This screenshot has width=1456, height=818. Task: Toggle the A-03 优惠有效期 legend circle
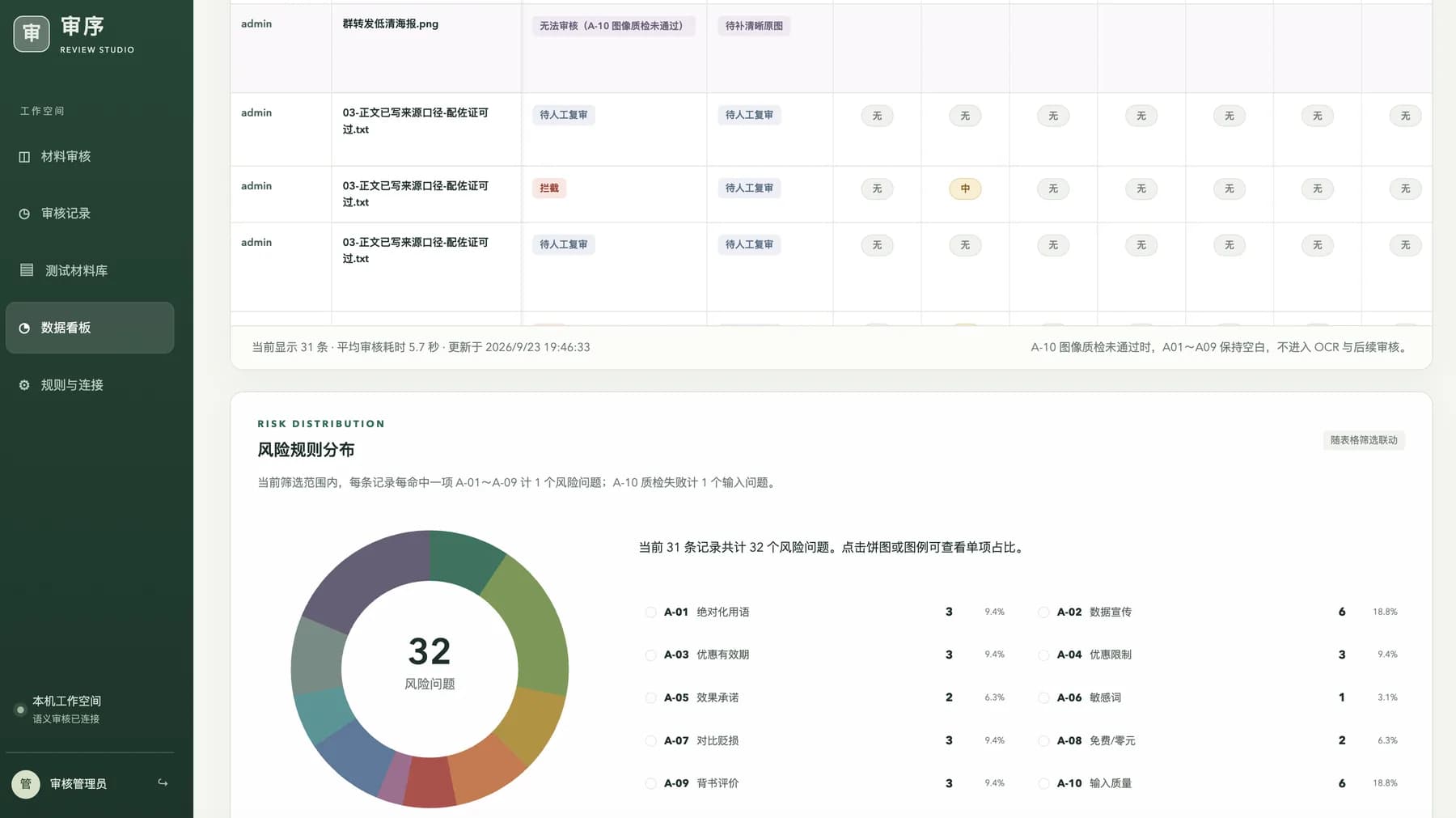tap(650, 655)
